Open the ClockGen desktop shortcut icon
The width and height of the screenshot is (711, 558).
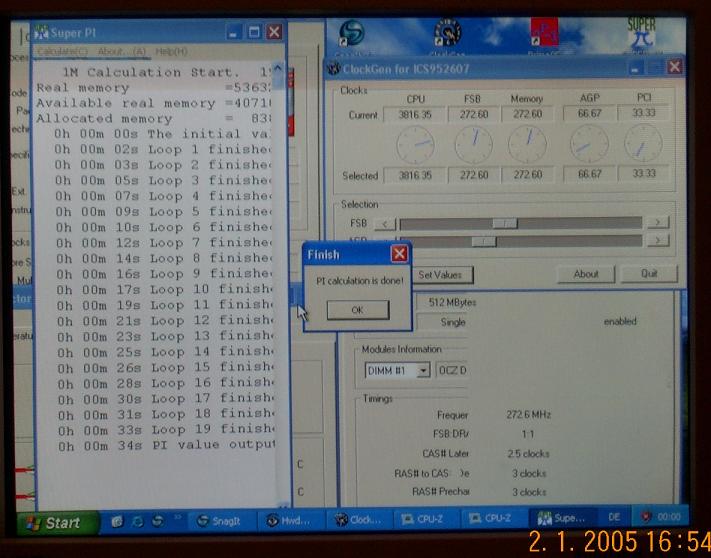click(x=448, y=33)
